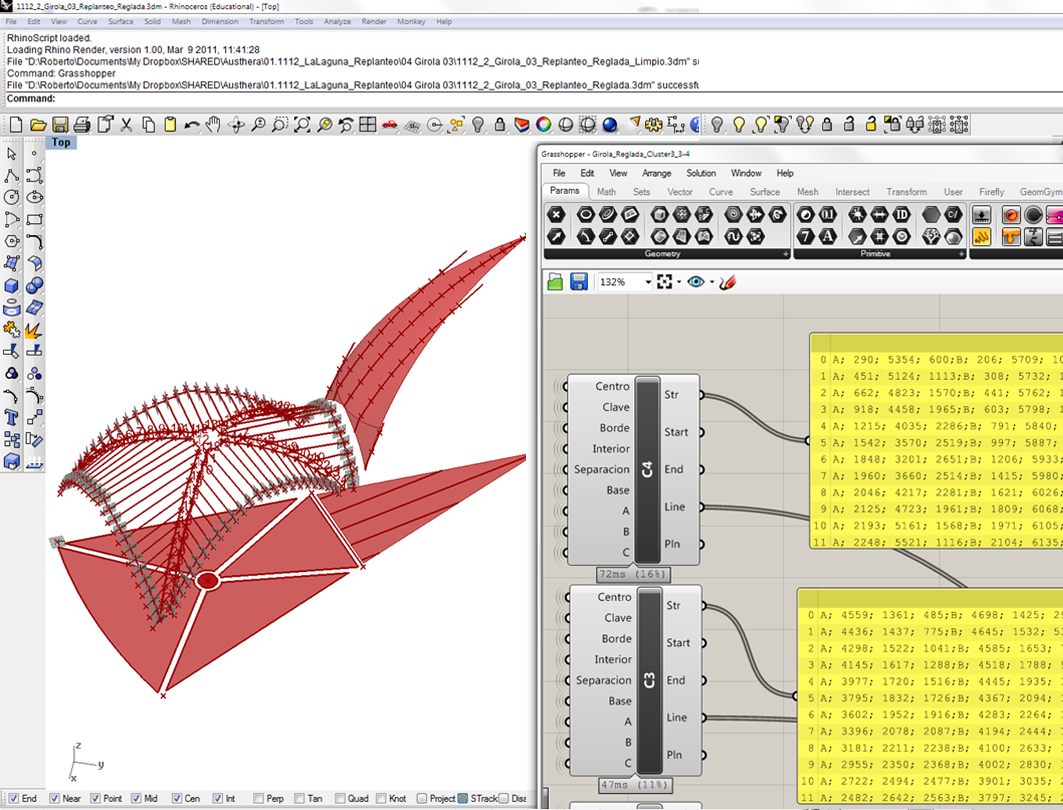The image size is (1063, 810).
Task: Expand the Primitive panel in Grasshopper
Action: coord(961,254)
